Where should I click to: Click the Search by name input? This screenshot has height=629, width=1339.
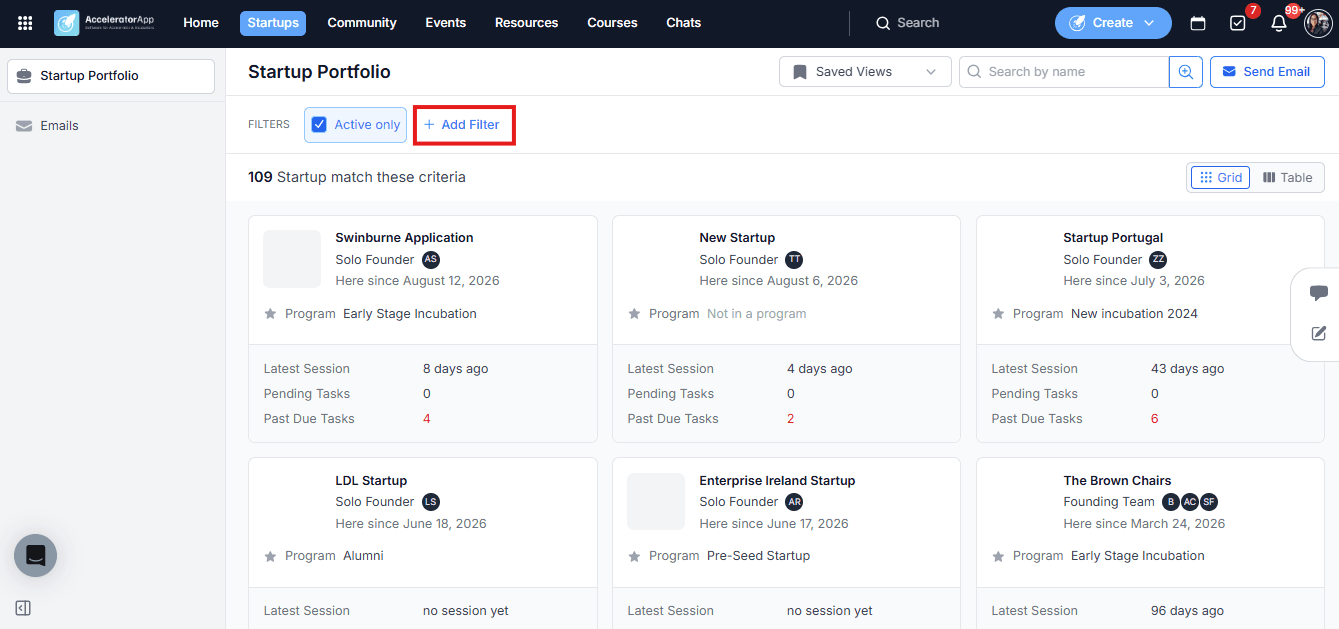1064,72
